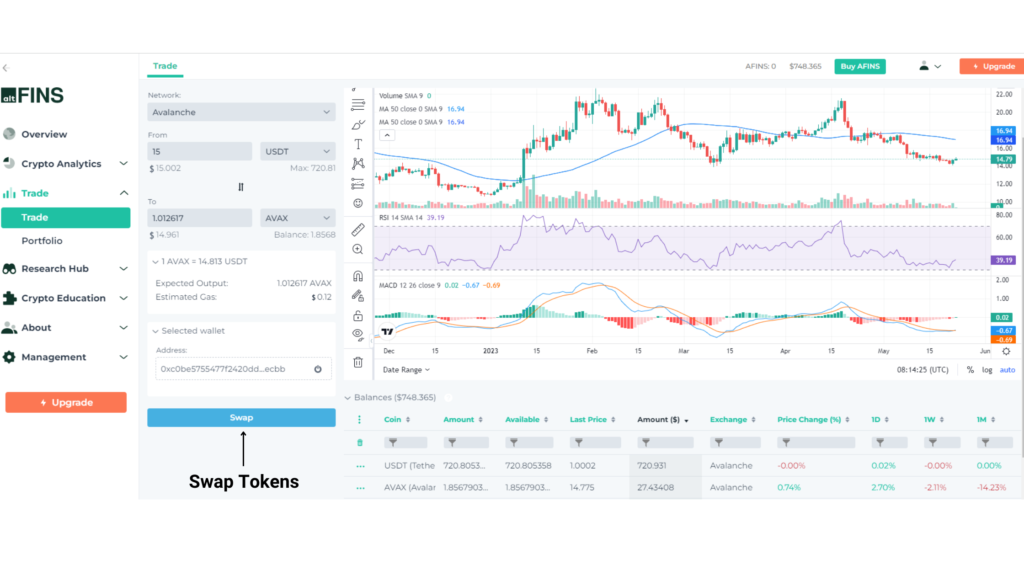Open Overview in sidebar
The height and width of the screenshot is (576, 1024).
pos(44,135)
